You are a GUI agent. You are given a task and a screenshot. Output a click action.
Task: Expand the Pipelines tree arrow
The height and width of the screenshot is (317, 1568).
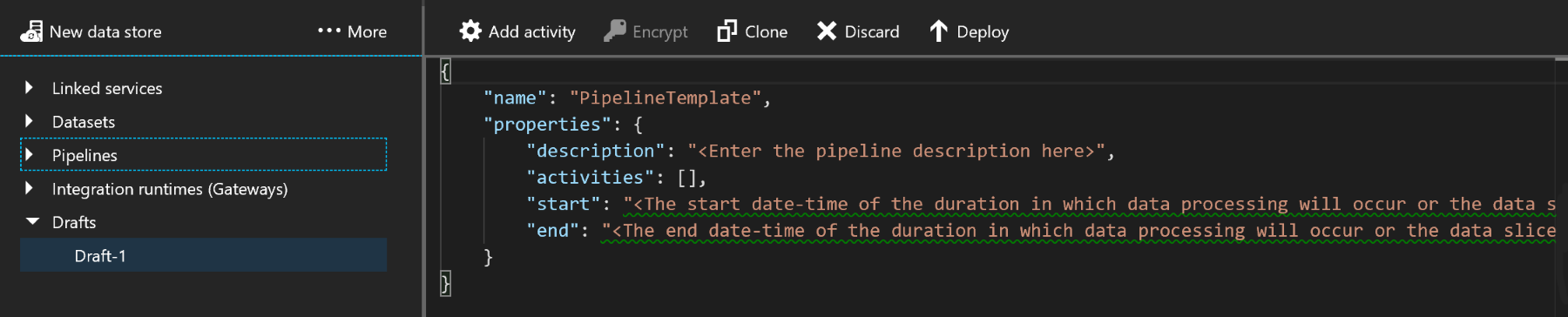pos(30,154)
